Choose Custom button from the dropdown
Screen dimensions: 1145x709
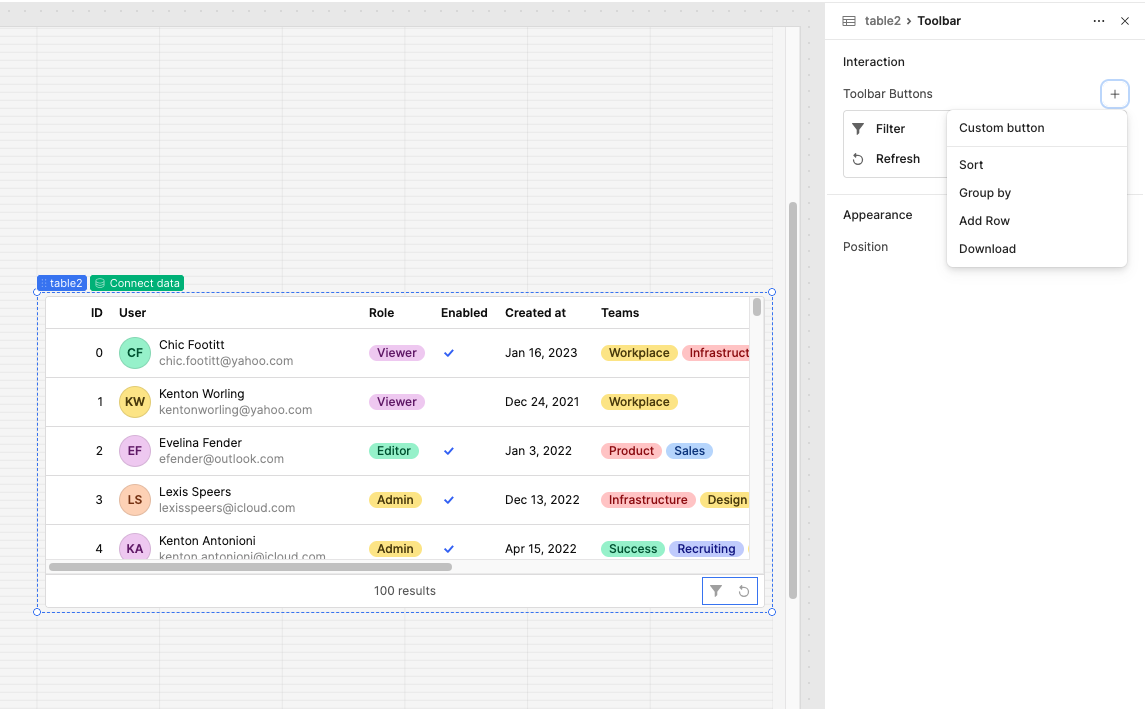pyautogui.click(x=1001, y=128)
